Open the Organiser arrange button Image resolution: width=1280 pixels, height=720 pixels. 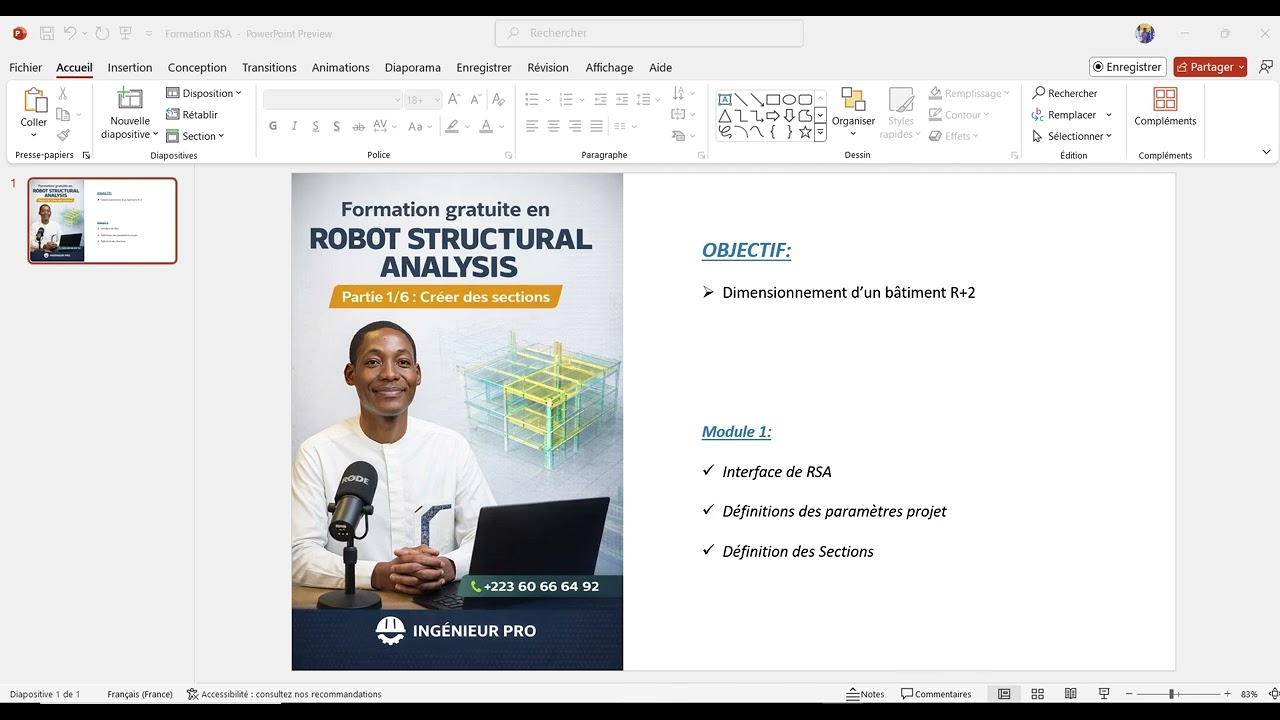pos(853,112)
